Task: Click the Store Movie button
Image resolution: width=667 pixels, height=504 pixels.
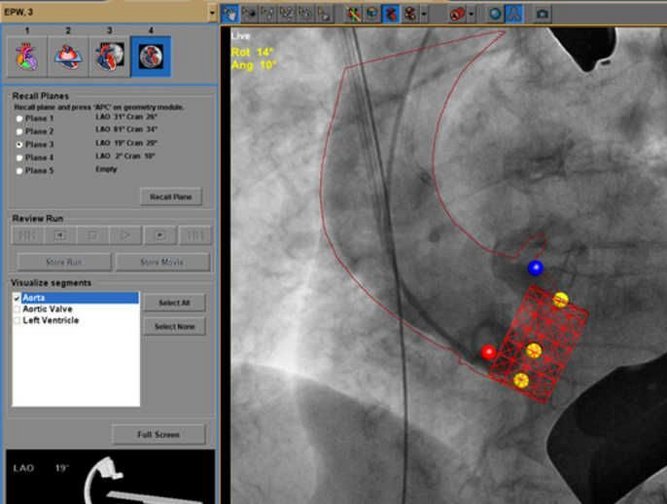Action: pos(162,262)
